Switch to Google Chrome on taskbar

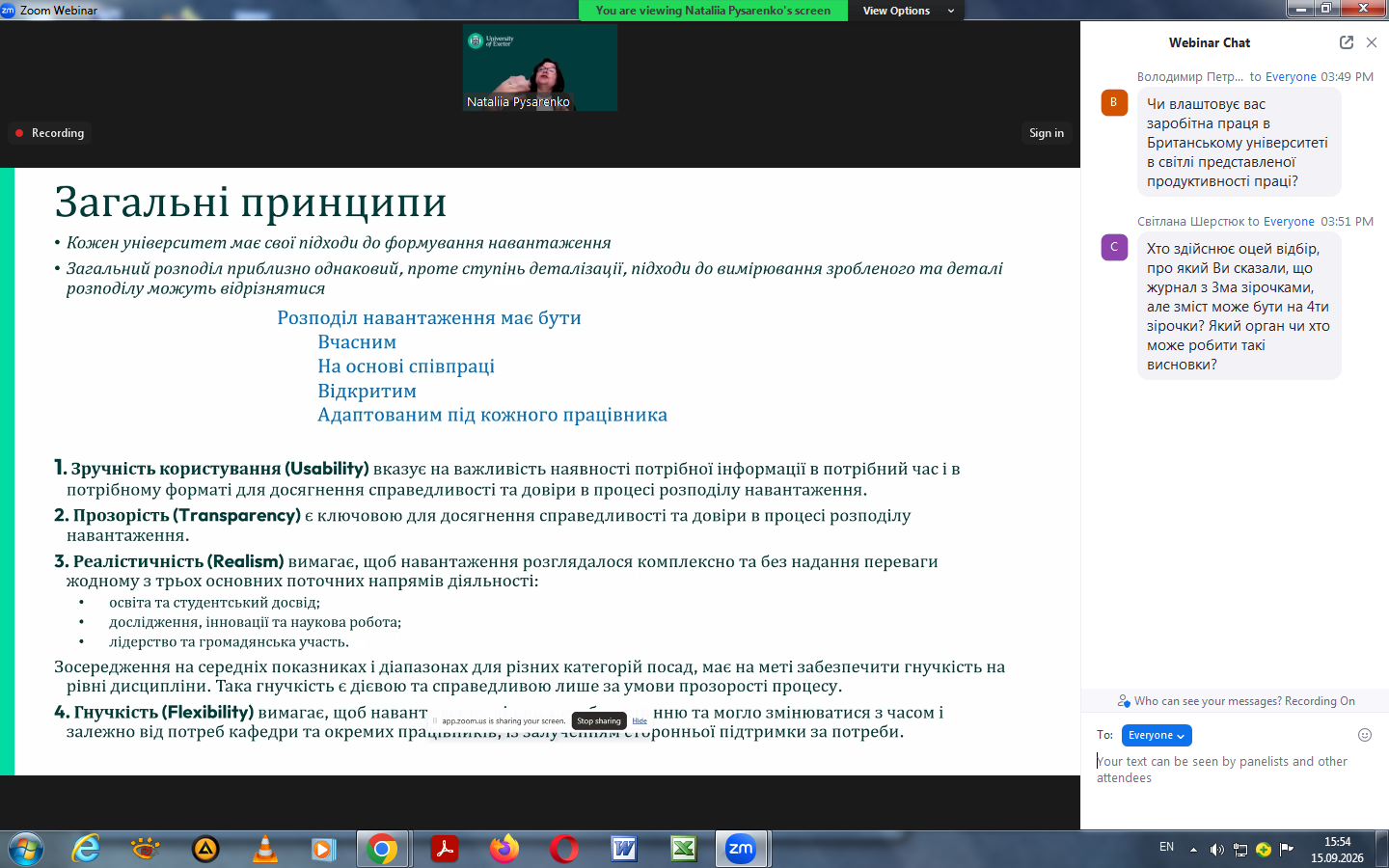[382, 849]
